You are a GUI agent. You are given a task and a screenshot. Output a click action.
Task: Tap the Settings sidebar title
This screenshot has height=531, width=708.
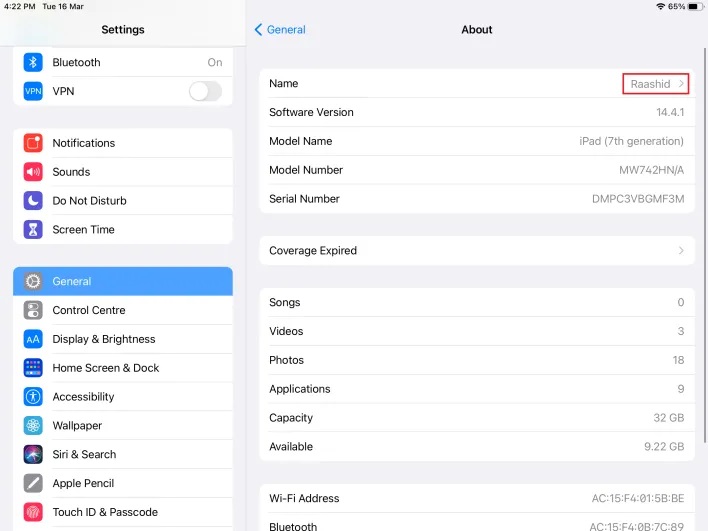point(123,30)
